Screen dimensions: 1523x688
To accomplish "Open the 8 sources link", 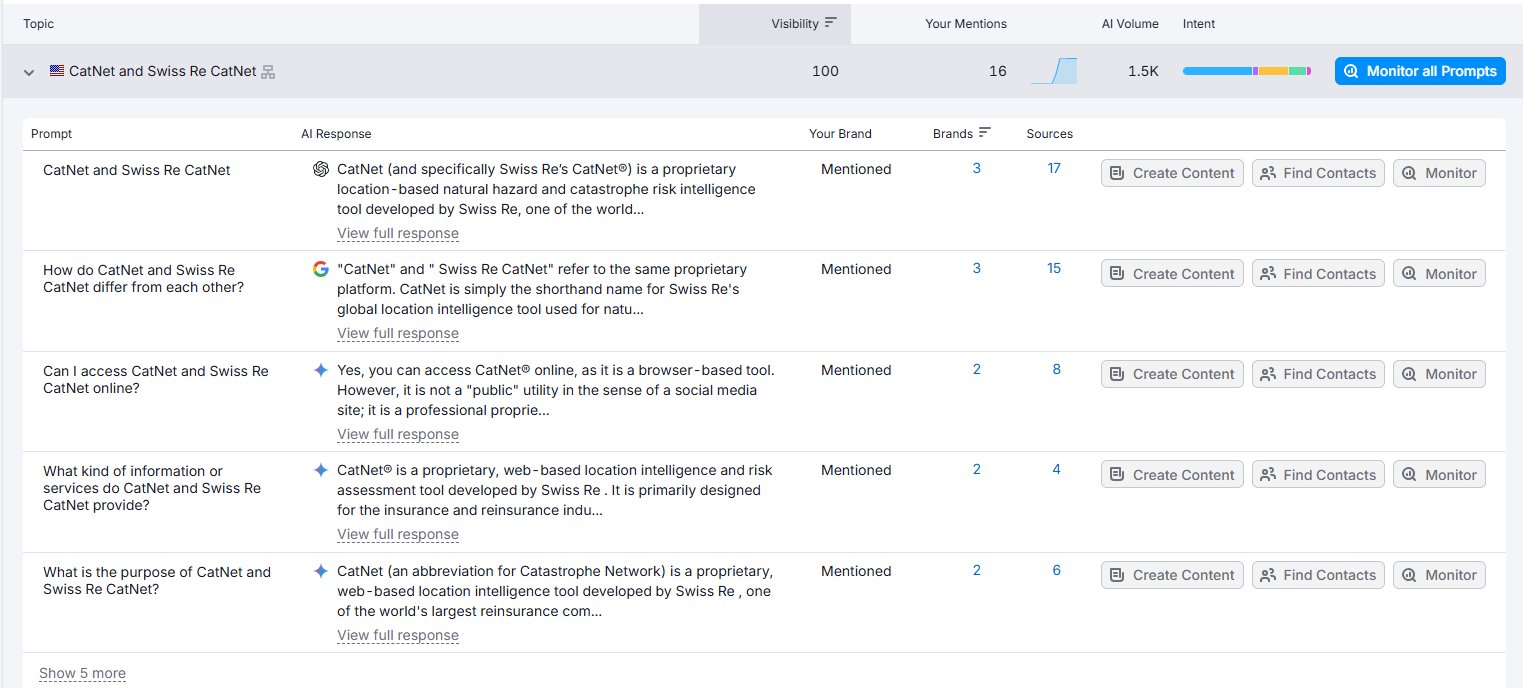I will 1056,369.
